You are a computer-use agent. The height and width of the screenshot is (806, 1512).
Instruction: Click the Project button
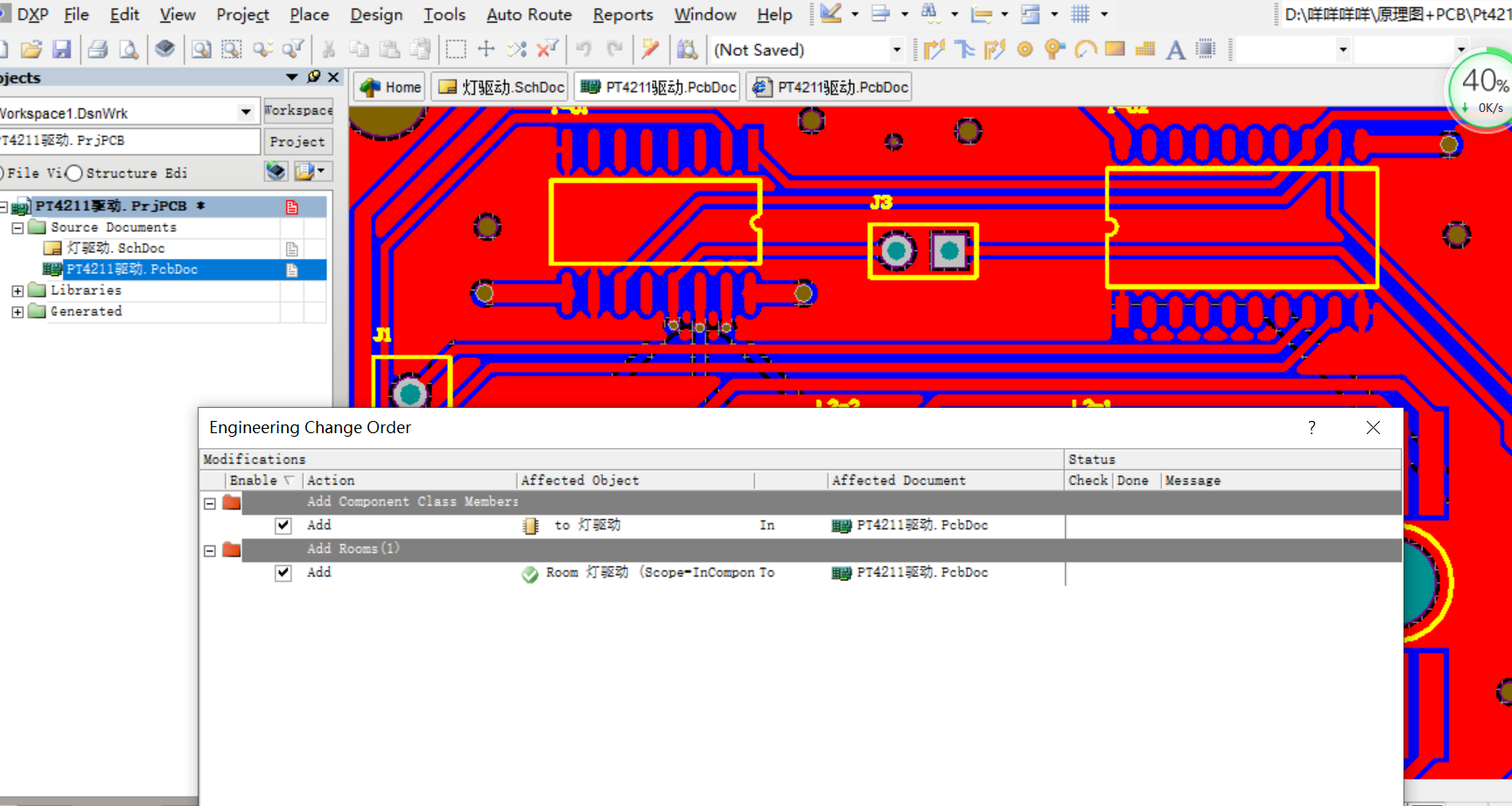297,142
